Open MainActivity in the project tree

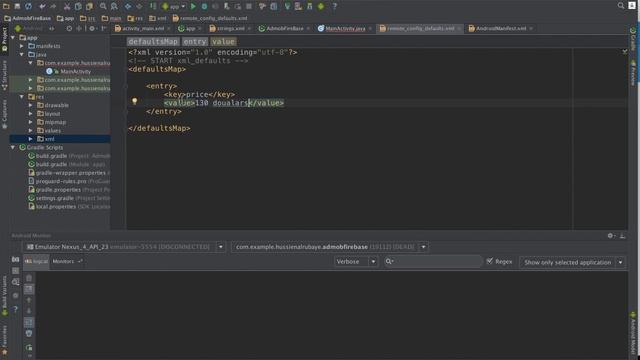click(x=76, y=71)
